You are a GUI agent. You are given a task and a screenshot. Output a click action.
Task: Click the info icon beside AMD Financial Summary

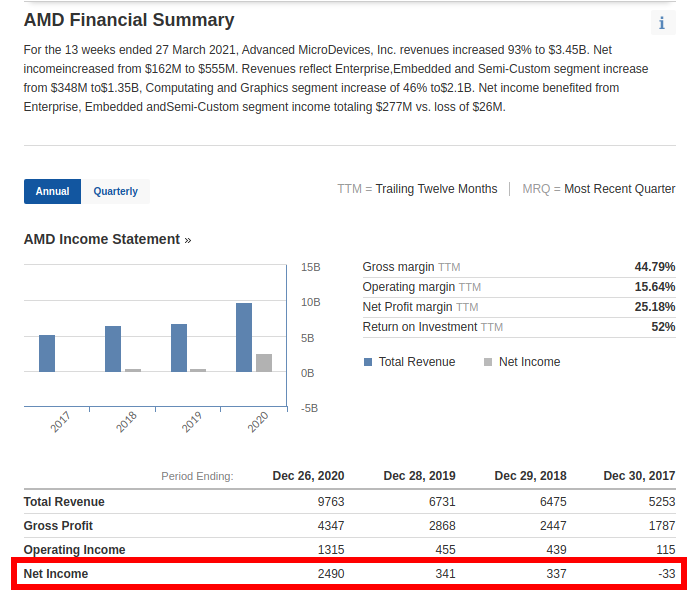661,24
